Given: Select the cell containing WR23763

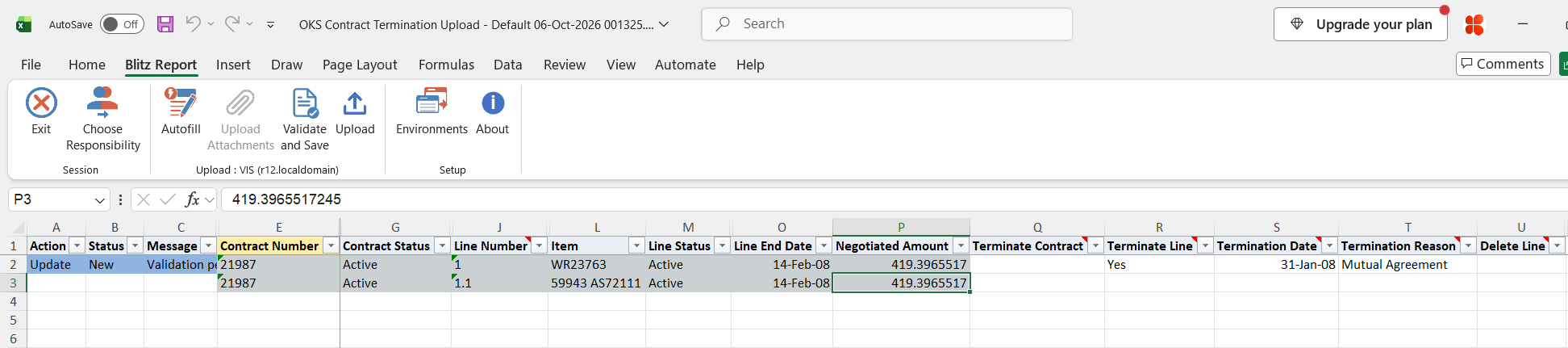Looking at the screenshot, I should [x=597, y=264].
